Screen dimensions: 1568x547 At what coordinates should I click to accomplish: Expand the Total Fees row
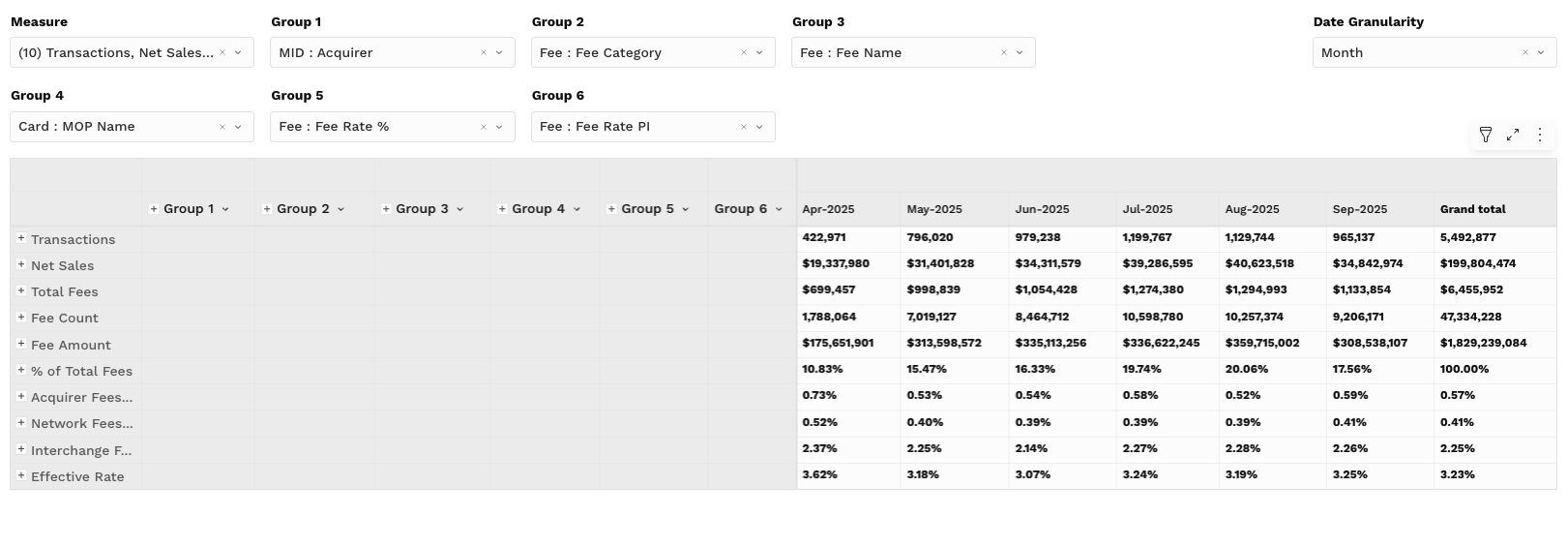click(21, 290)
